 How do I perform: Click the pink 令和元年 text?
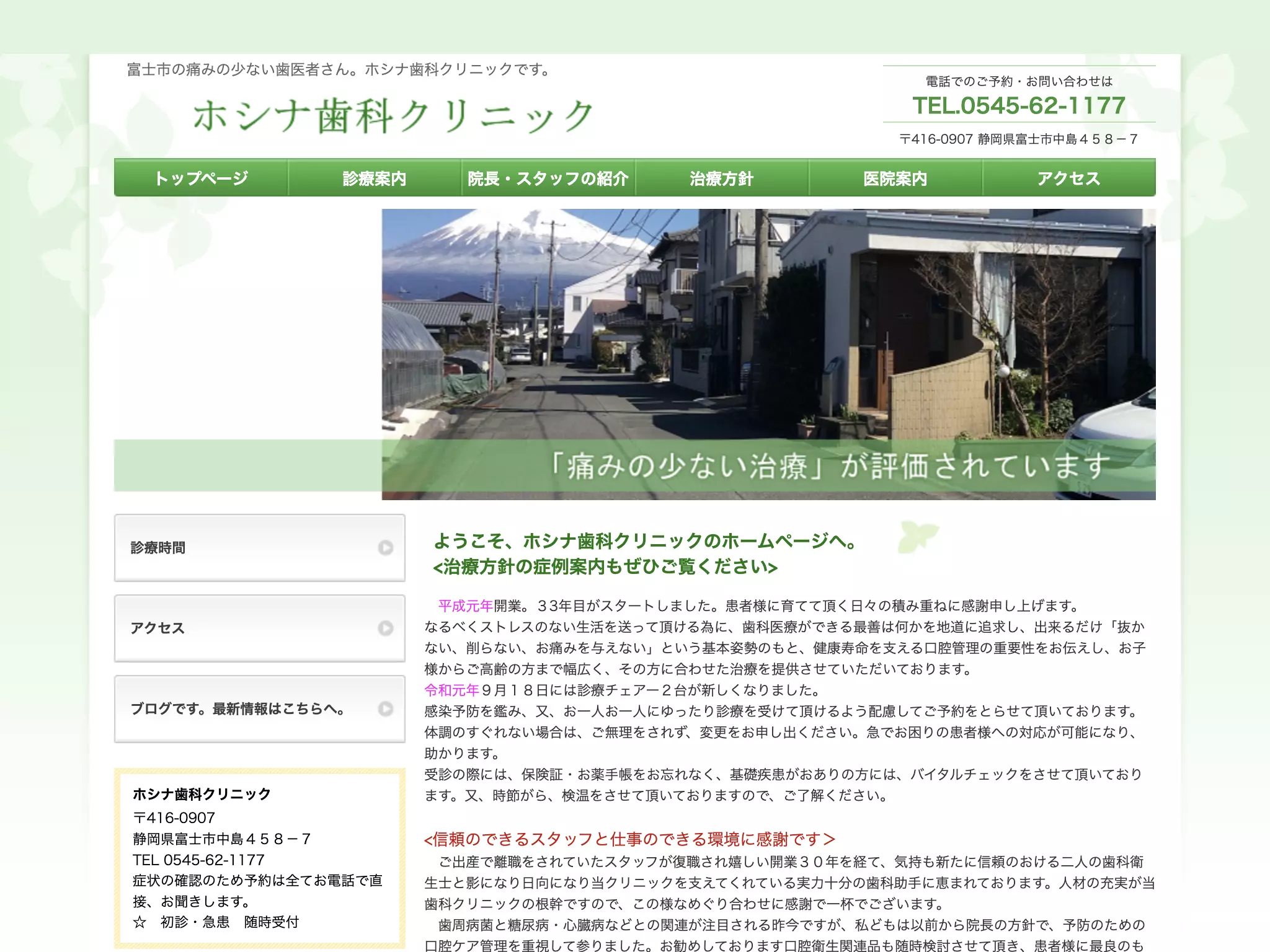[x=452, y=690]
